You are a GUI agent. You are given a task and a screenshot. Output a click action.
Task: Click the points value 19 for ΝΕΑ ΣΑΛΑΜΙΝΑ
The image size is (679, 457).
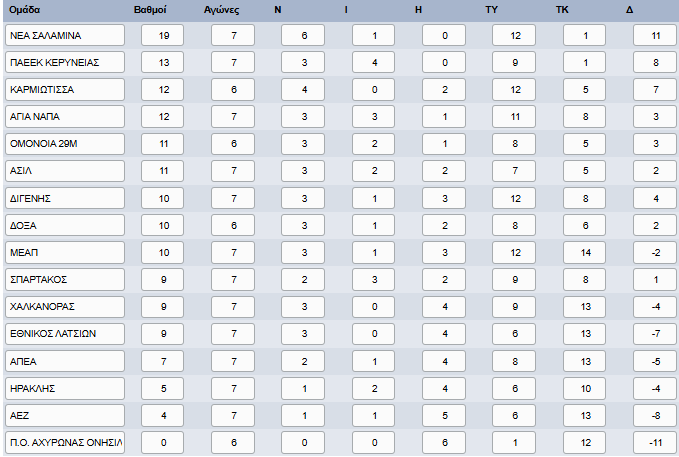(162, 35)
